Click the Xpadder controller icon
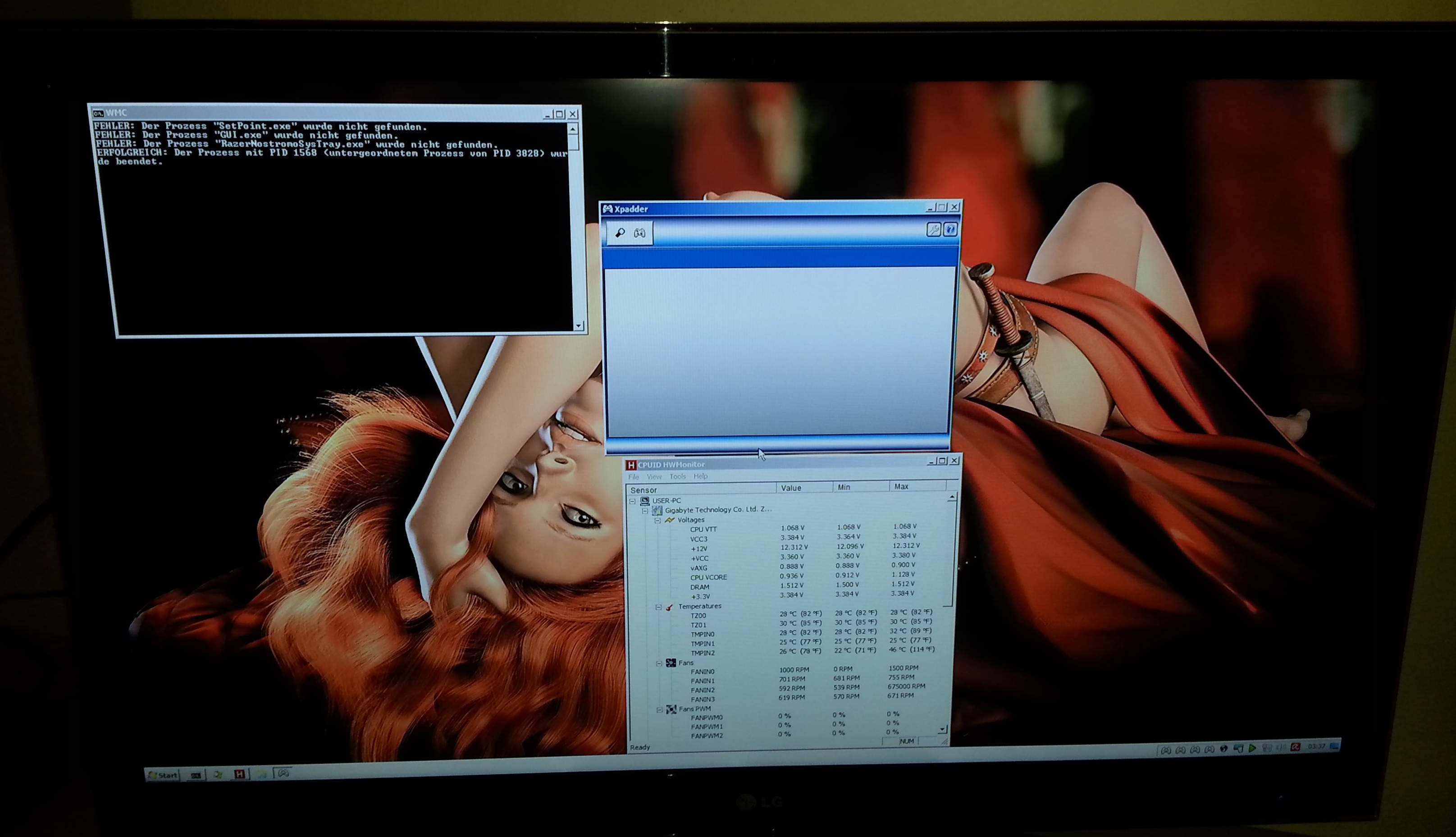 point(639,233)
